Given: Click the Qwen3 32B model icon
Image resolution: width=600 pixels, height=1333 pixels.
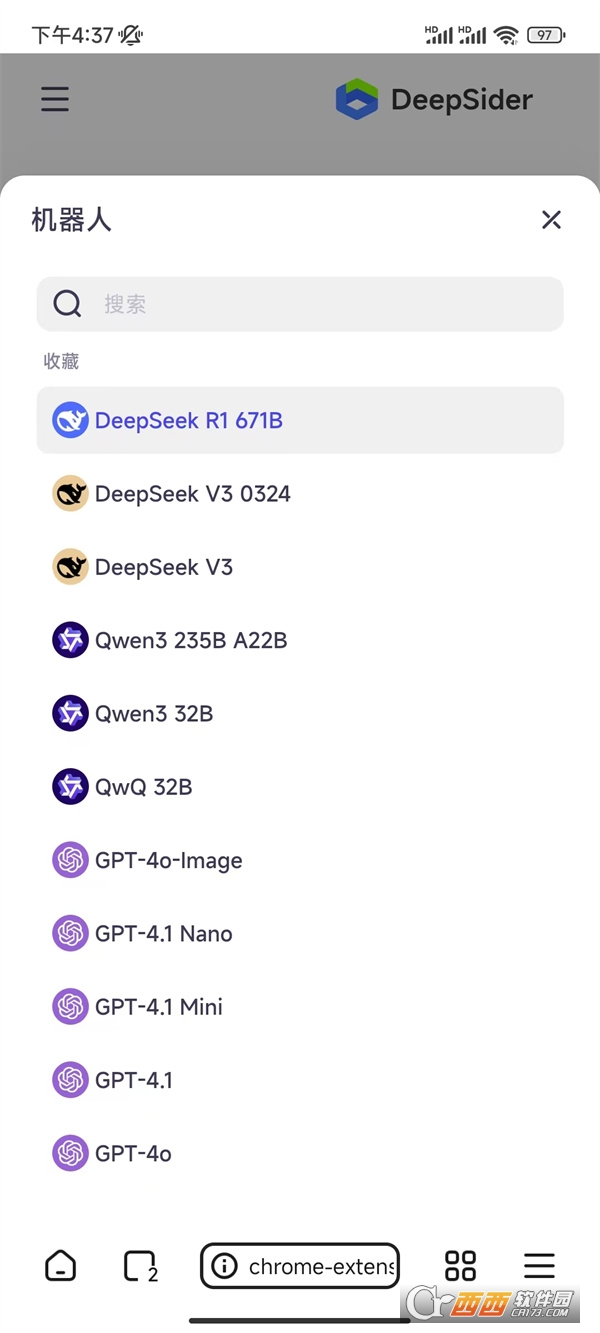Looking at the screenshot, I should coord(70,714).
